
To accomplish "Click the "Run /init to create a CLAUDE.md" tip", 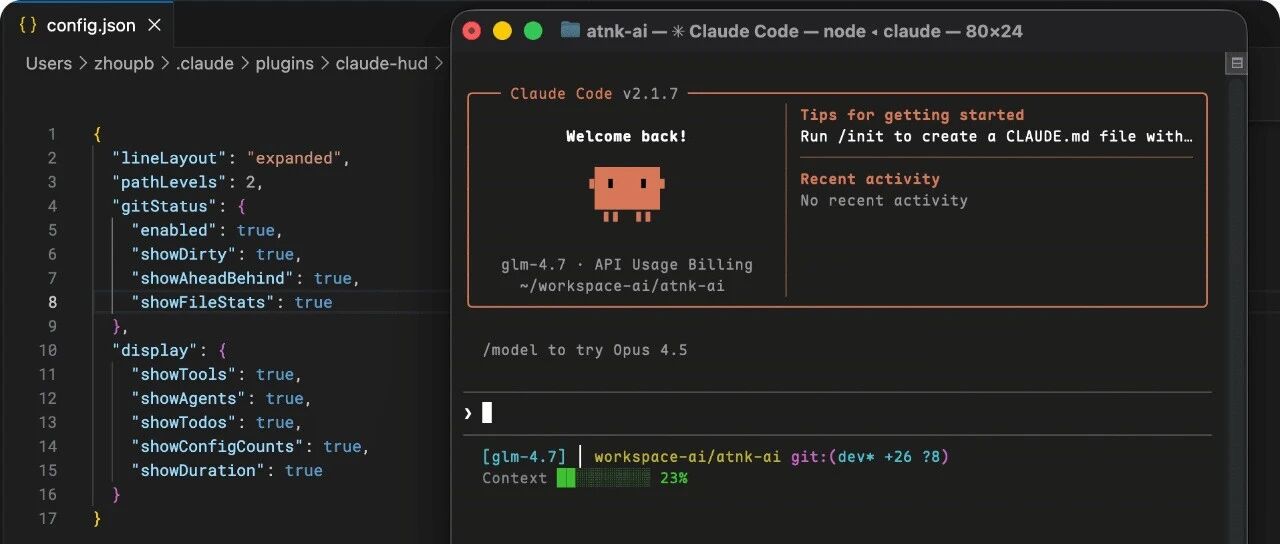I will [x=997, y=136].
